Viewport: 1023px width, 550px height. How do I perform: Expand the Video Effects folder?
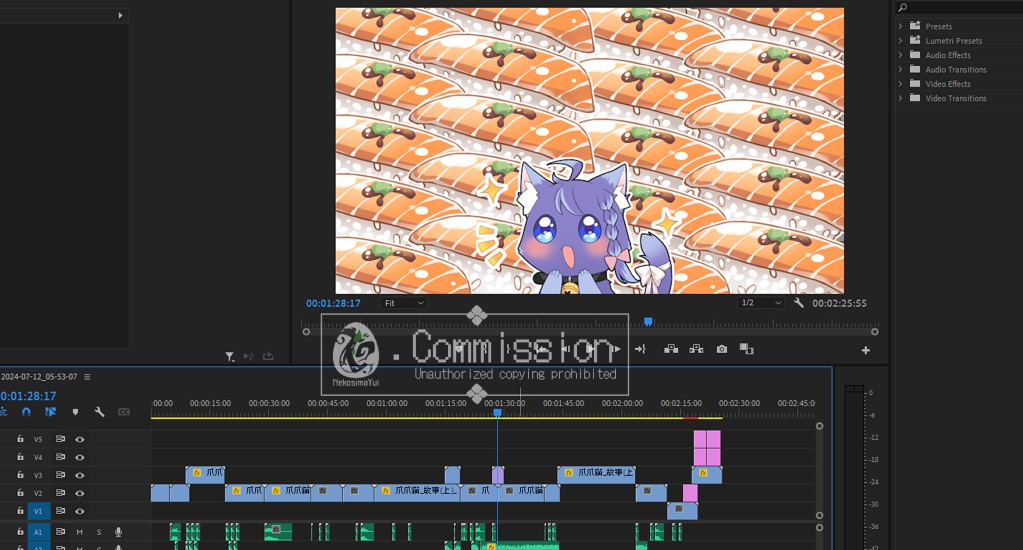tap(900, 84)
